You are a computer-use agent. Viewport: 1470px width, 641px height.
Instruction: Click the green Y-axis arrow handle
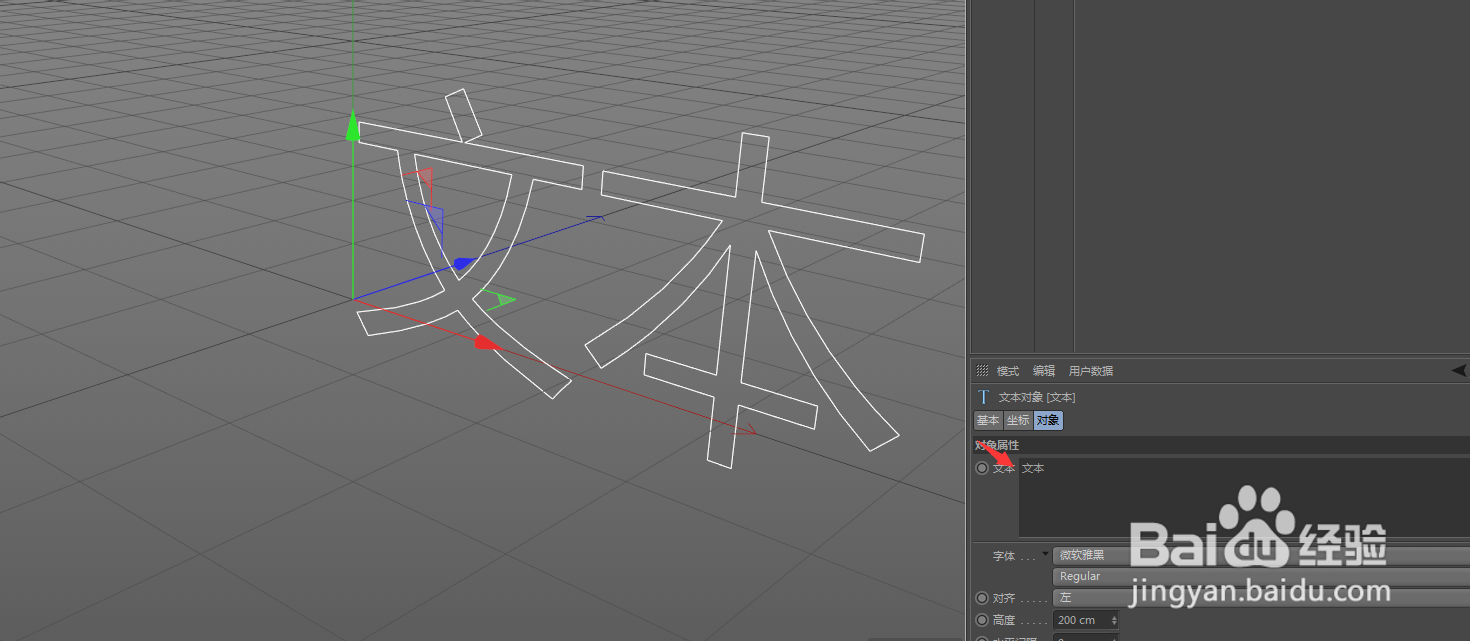352,127
